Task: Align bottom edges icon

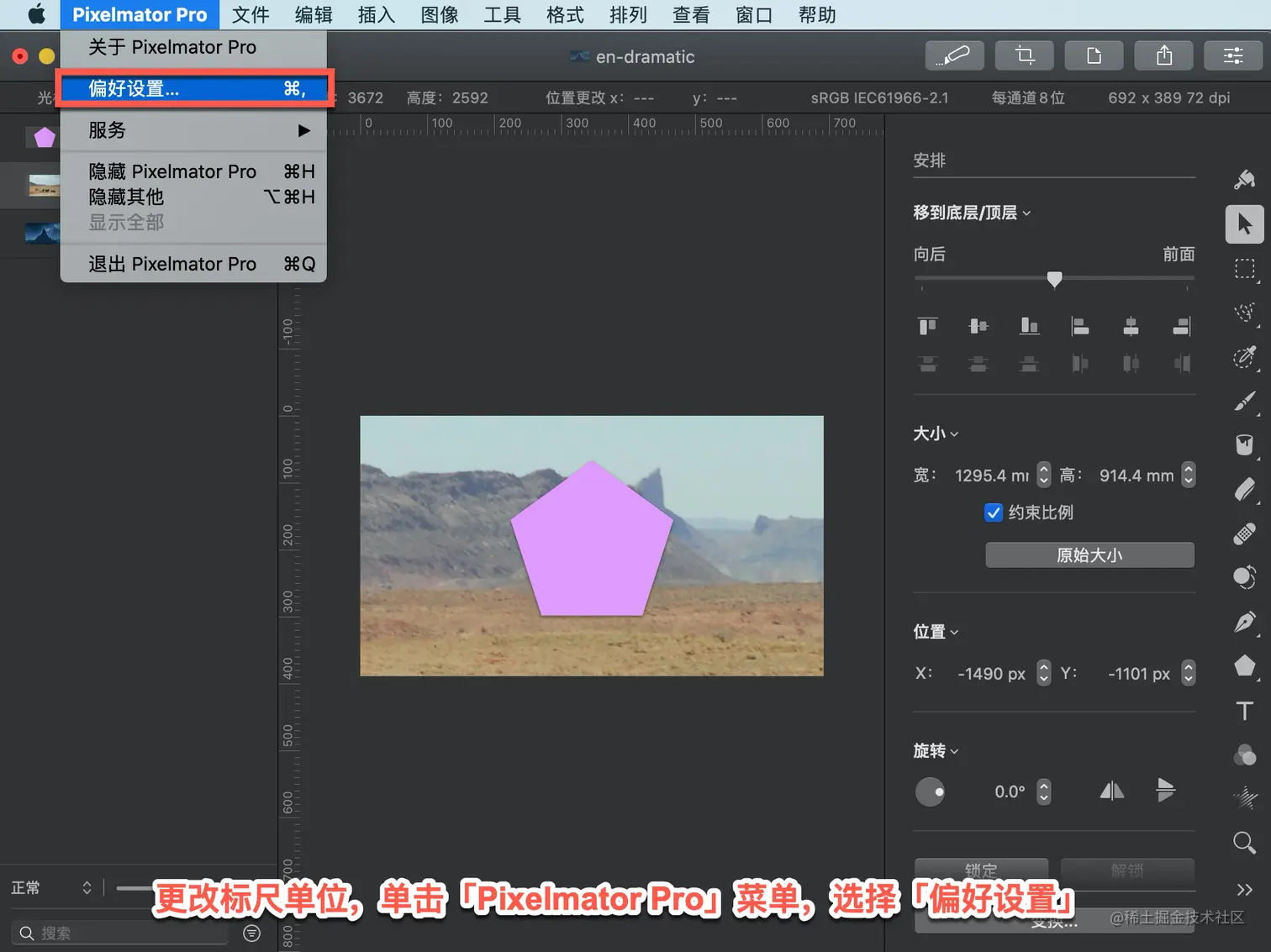Action: coord(1029,326)
